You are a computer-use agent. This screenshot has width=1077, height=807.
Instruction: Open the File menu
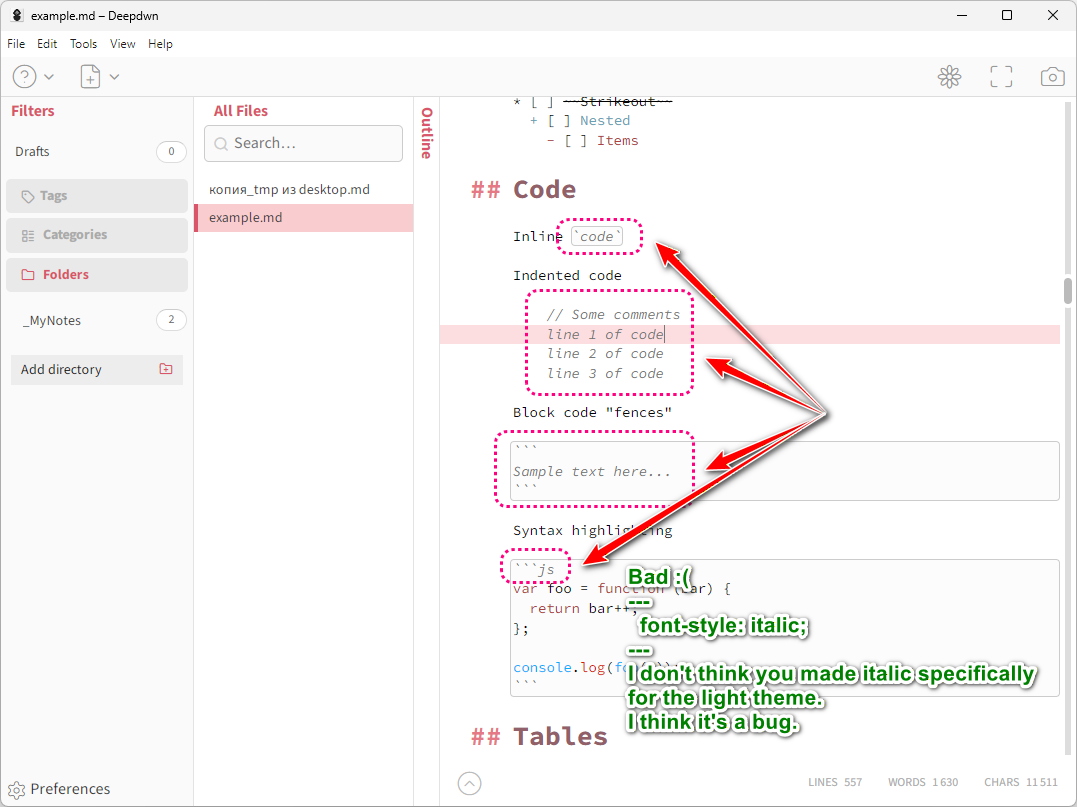16,44
